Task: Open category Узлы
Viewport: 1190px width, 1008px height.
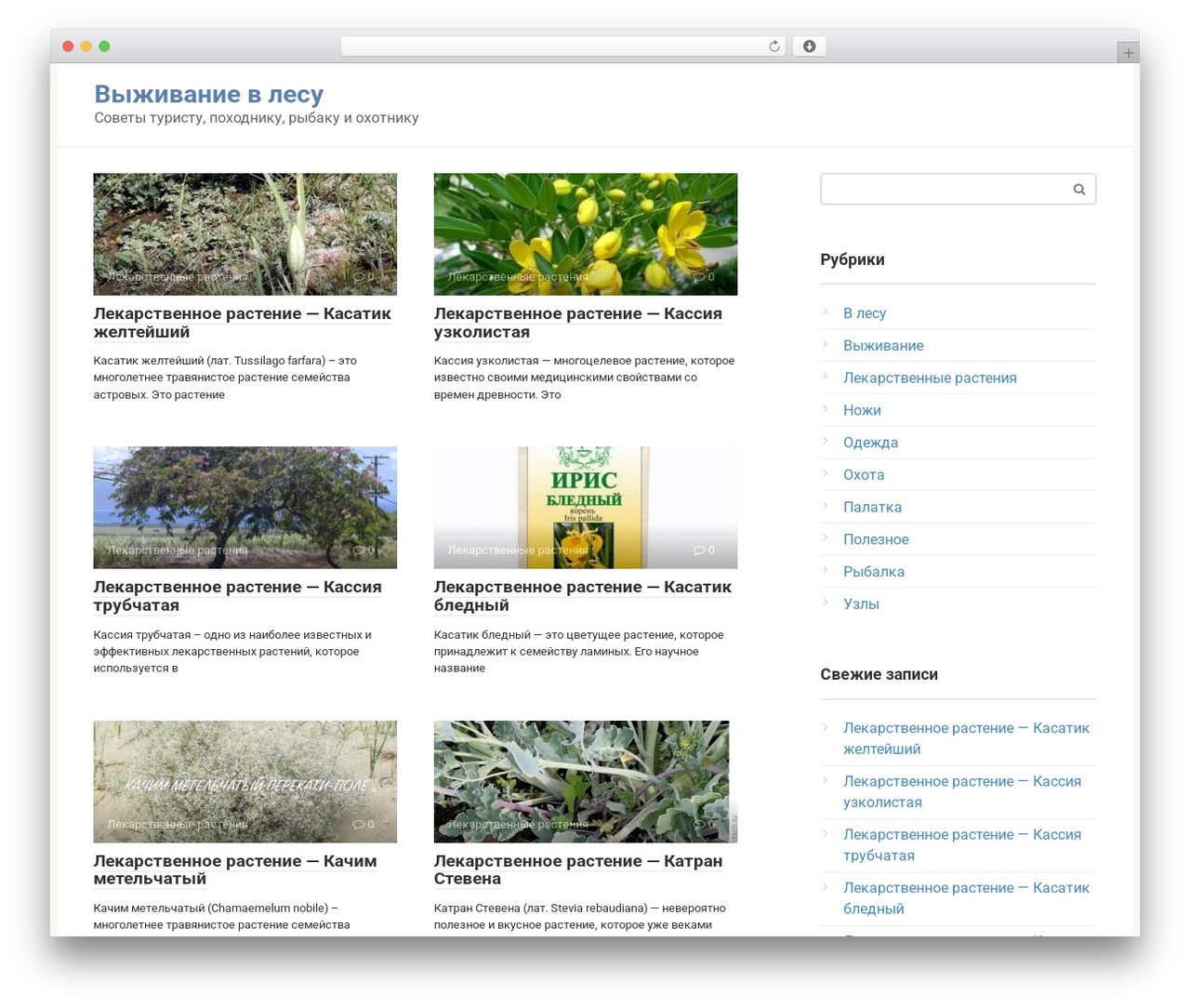Action: [861, 604]
